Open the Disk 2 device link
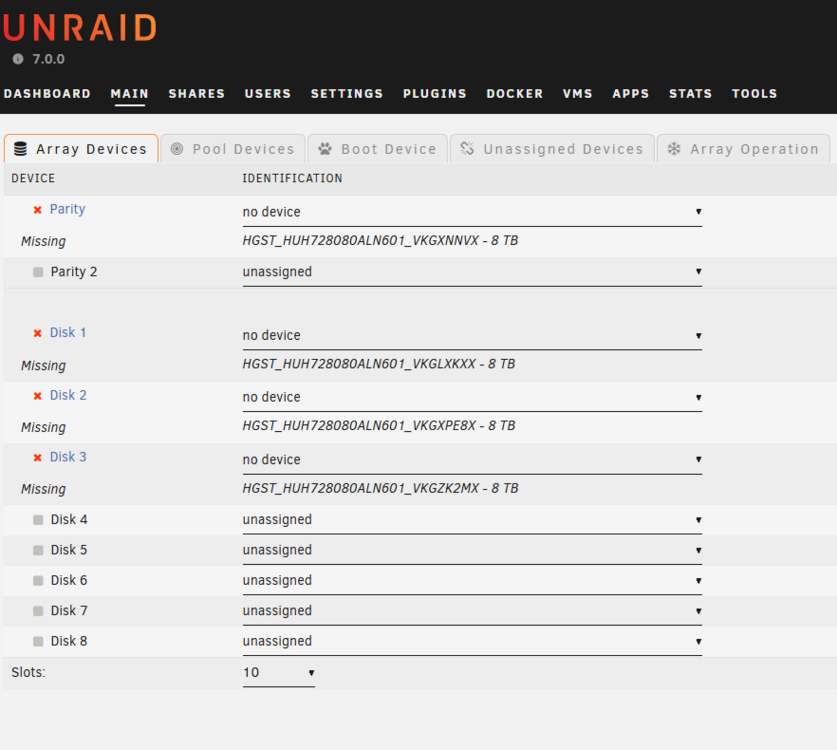This screenshot has width=837, height=750. coord(68,395)
